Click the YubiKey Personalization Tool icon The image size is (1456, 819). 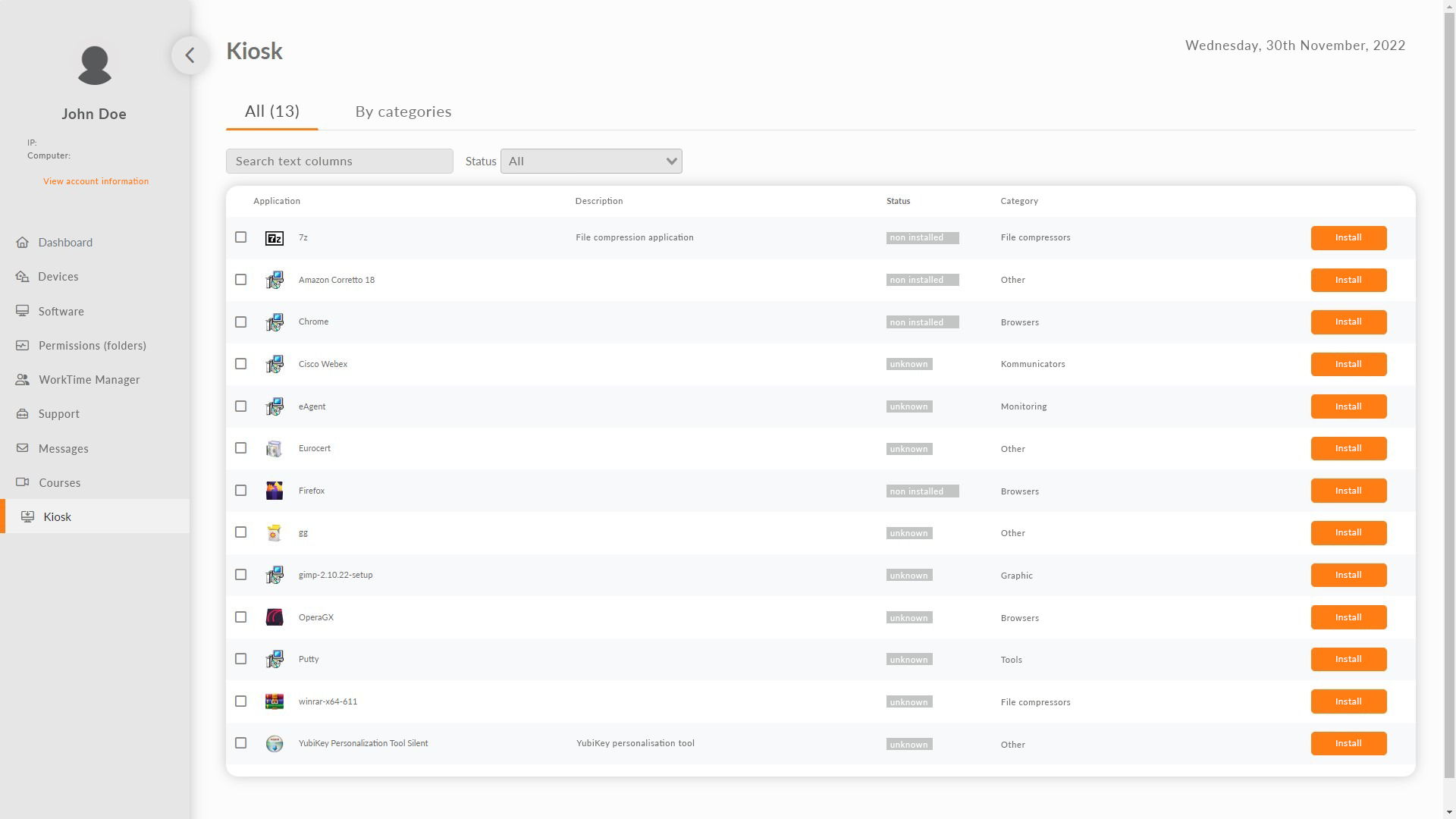(275, 744)
